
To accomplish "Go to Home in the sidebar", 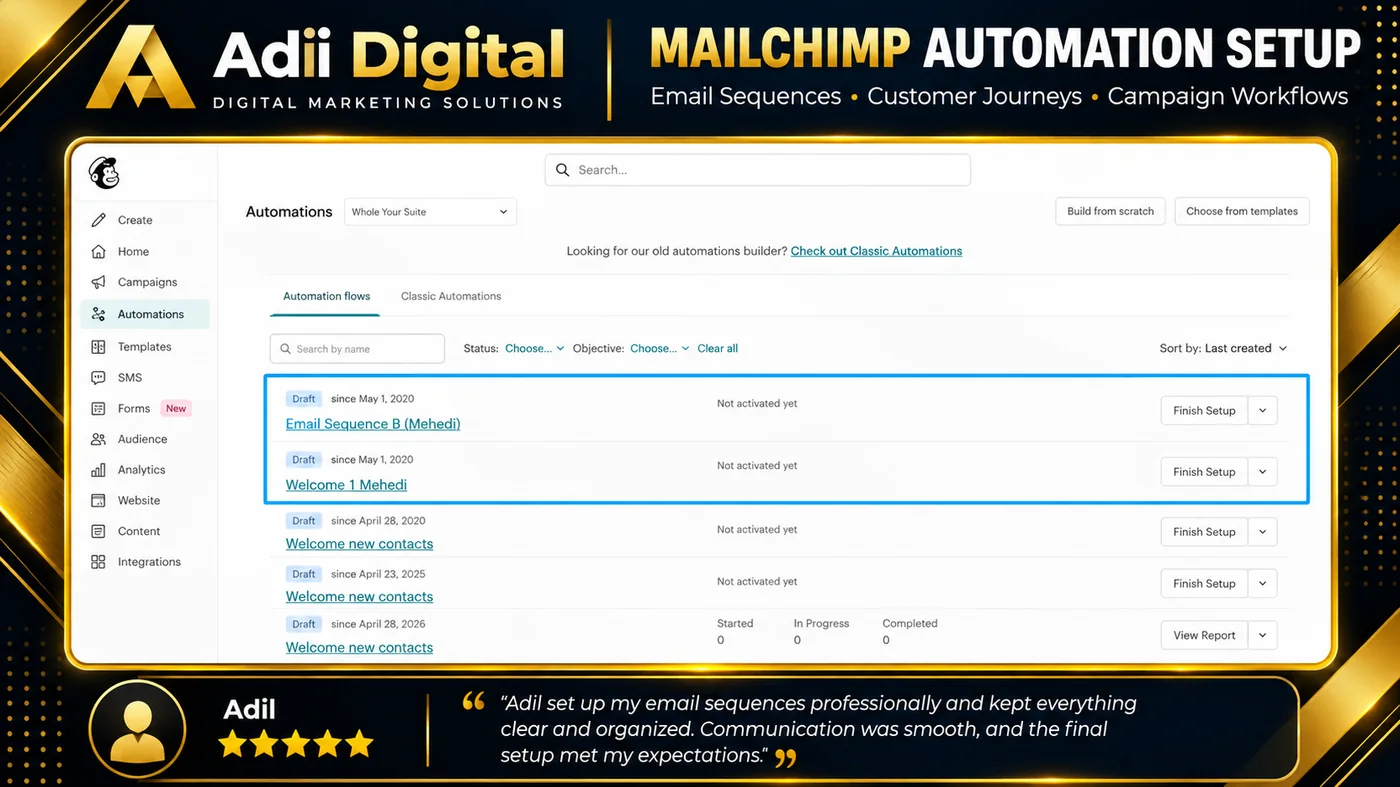I will point(133,252).
